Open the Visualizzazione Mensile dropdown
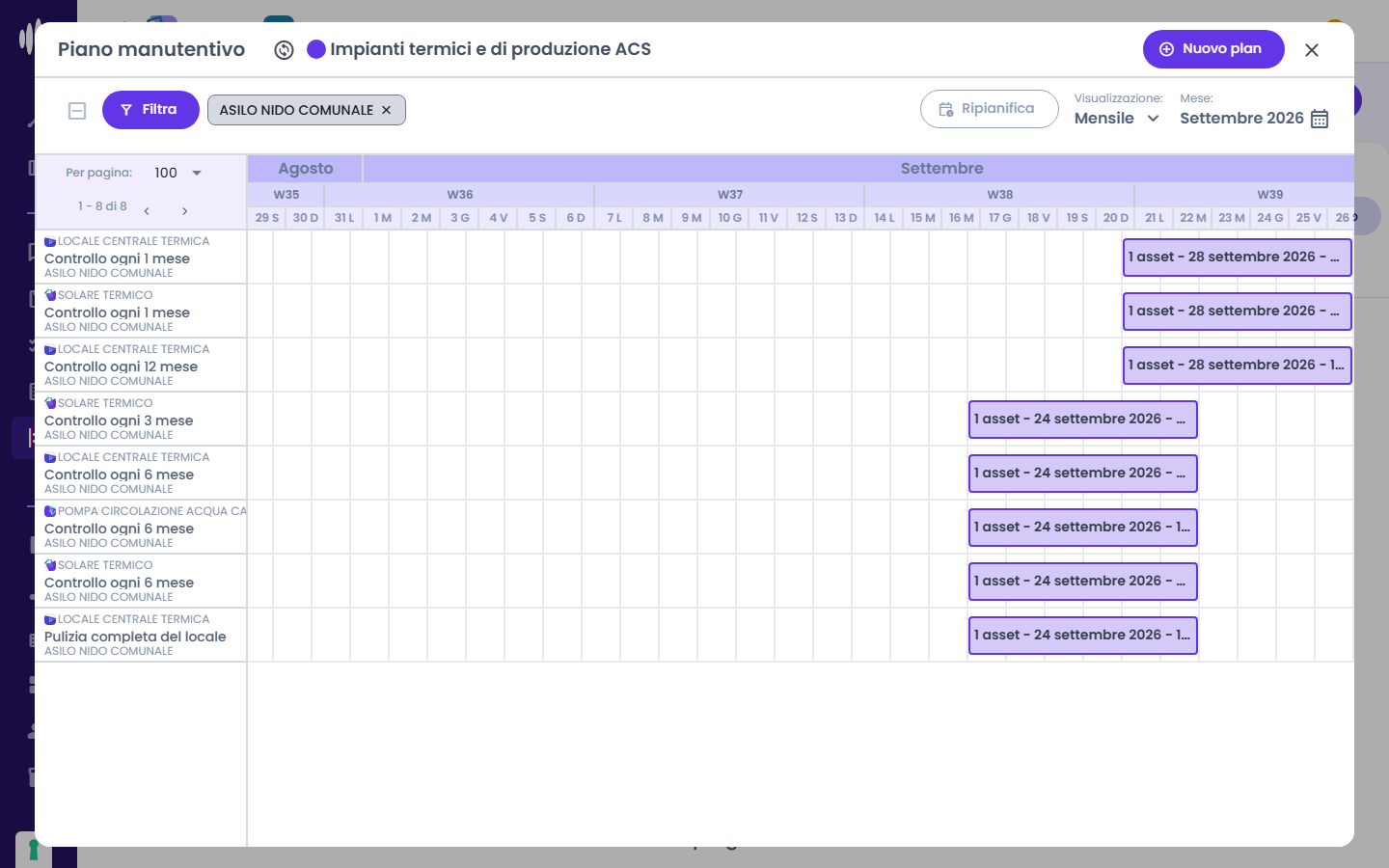Image resolution: width=1389 pixels, height=868 pixels. tap(1118, 119)
